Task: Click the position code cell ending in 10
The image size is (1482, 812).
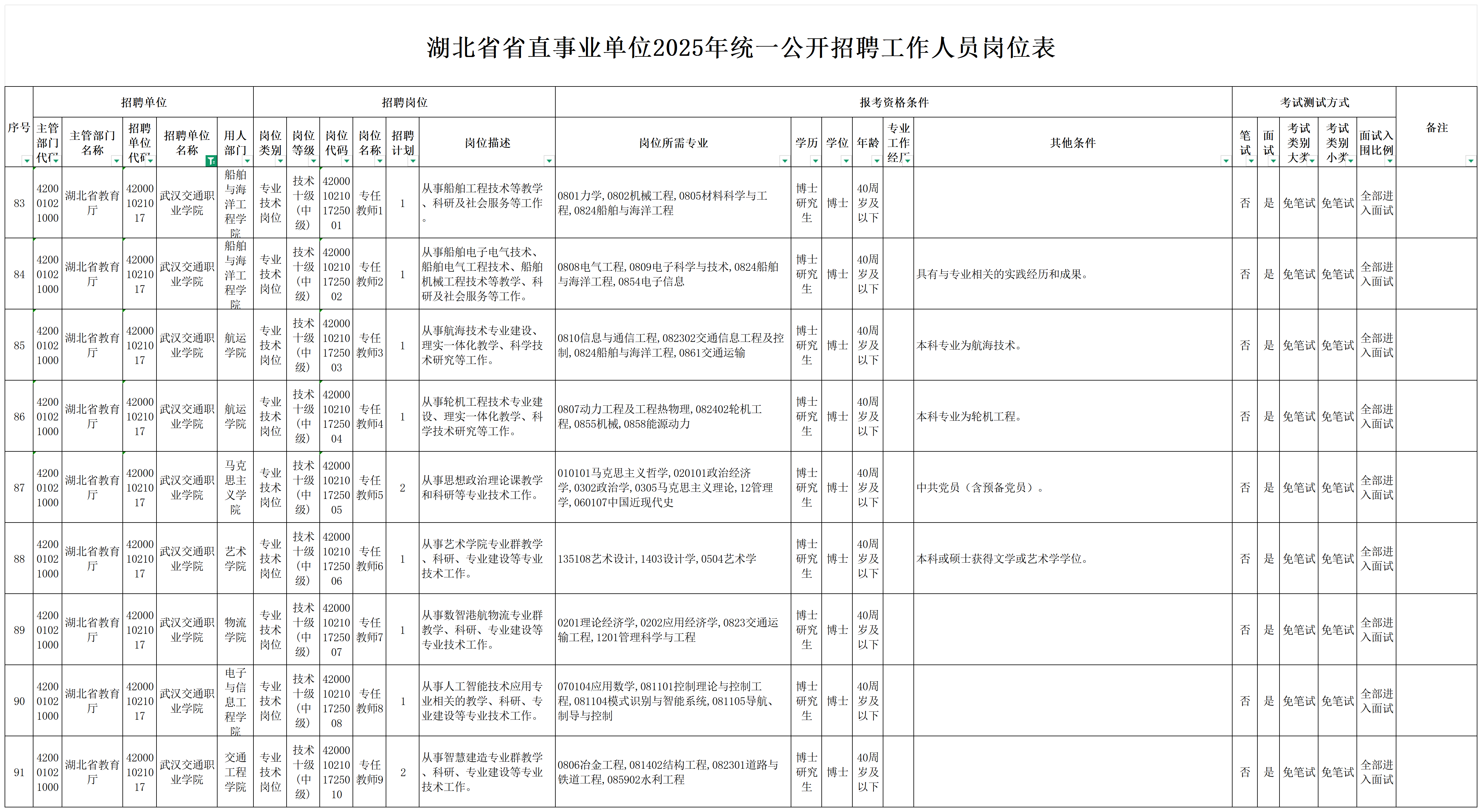Action: click(336, 772)
